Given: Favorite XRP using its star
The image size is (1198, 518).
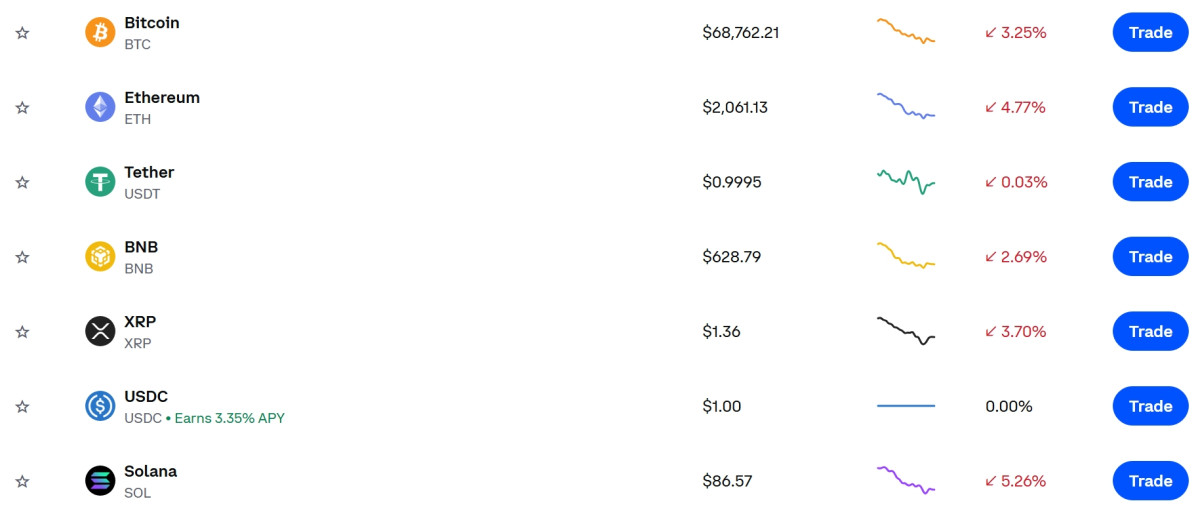Looking at the screenshot, I should click(23, 331).
